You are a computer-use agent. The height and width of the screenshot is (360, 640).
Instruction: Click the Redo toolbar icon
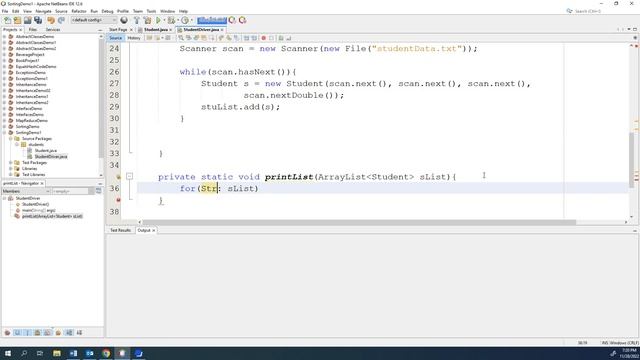61,20
